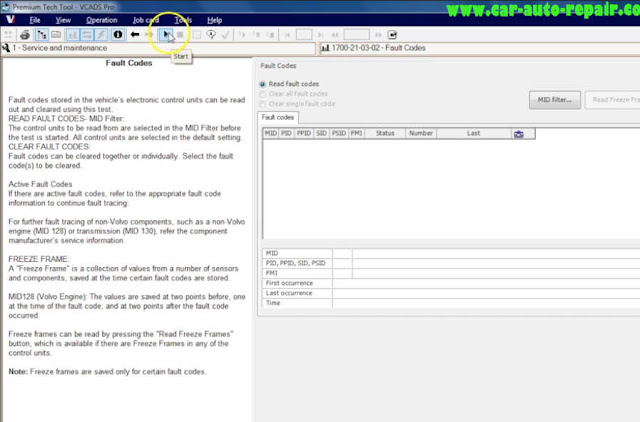
Task: Click the exit icon at toolbar end
Action: tap(392, 35)
